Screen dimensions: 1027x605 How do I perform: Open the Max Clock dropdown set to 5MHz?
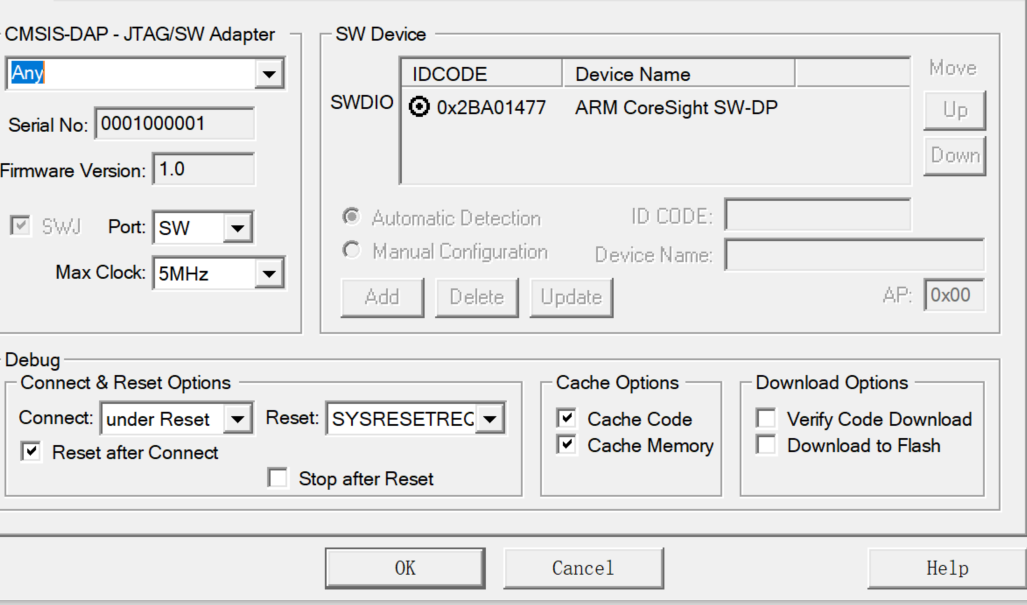[x=270, y=272]
